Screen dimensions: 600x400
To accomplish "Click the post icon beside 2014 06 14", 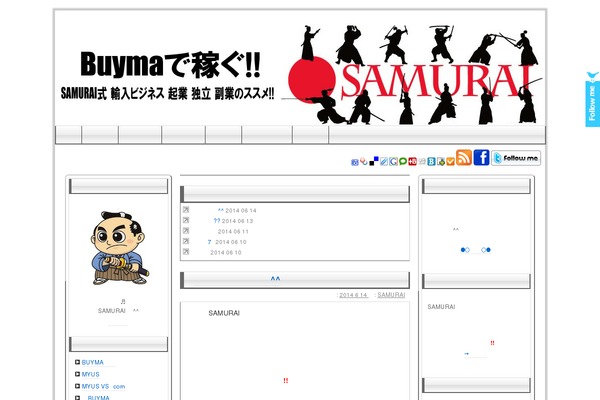I will tap(186, 210).
